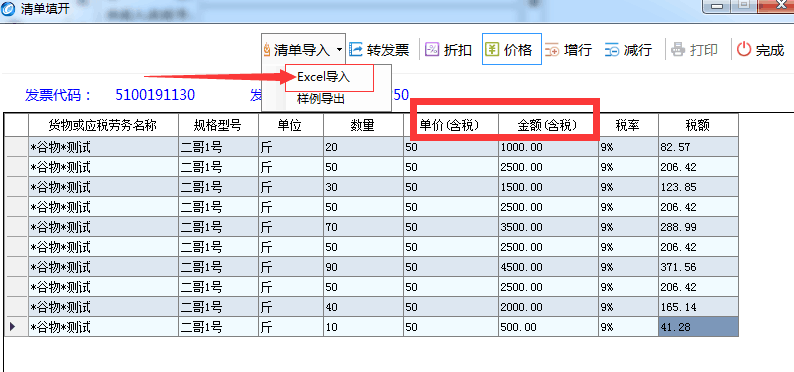This screenshot has height=372, width=794.
Task: Click the 清单导入 toolbar icon
Action: click(267, 50)
